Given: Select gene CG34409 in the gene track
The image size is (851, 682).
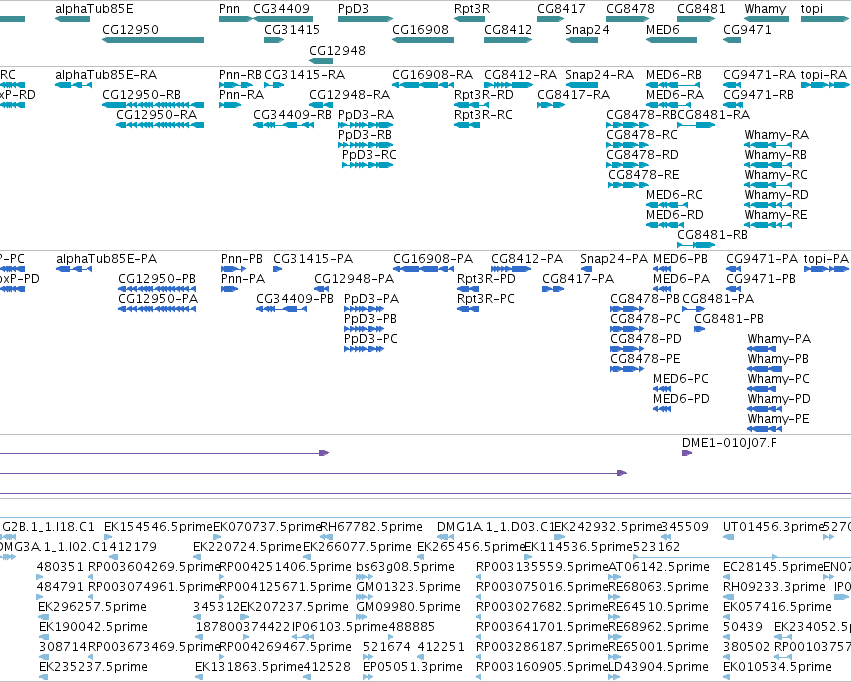Looking at the screenshot, I should point(281,9).
